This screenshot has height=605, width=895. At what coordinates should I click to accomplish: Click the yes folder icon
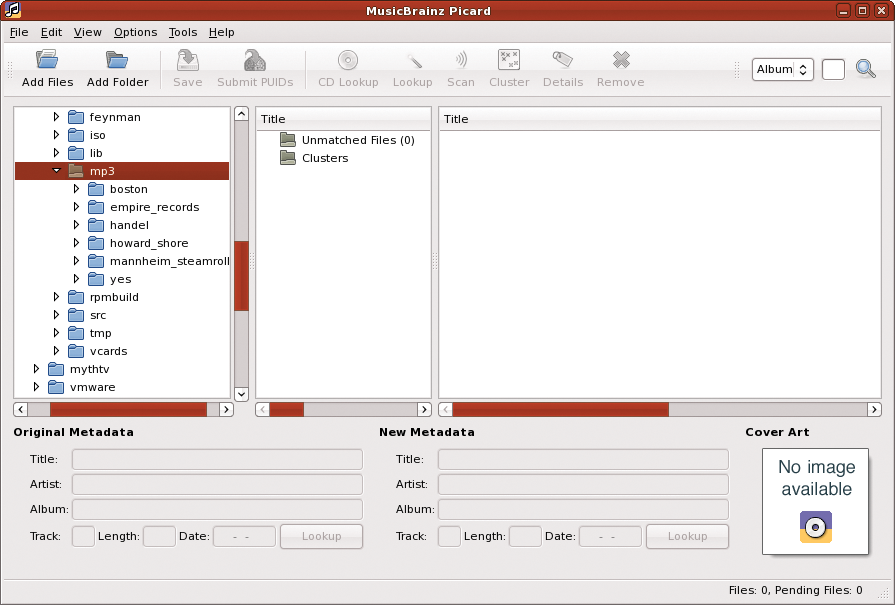click(96, 279)
